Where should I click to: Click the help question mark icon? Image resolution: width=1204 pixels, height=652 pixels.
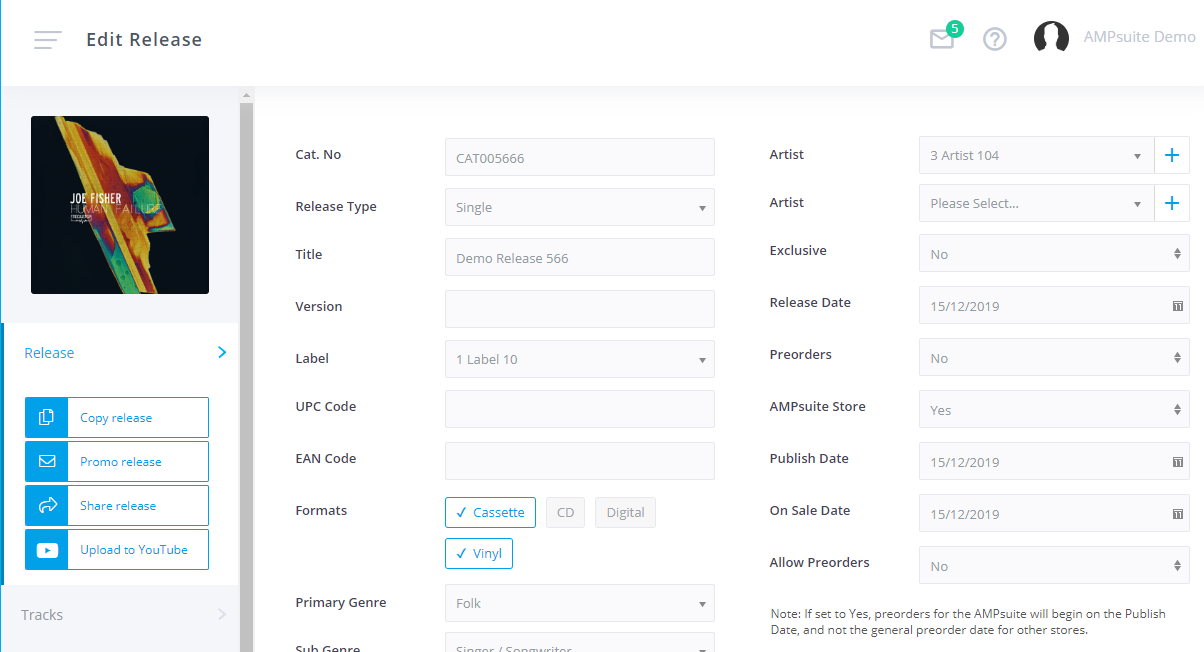[994, 39]
